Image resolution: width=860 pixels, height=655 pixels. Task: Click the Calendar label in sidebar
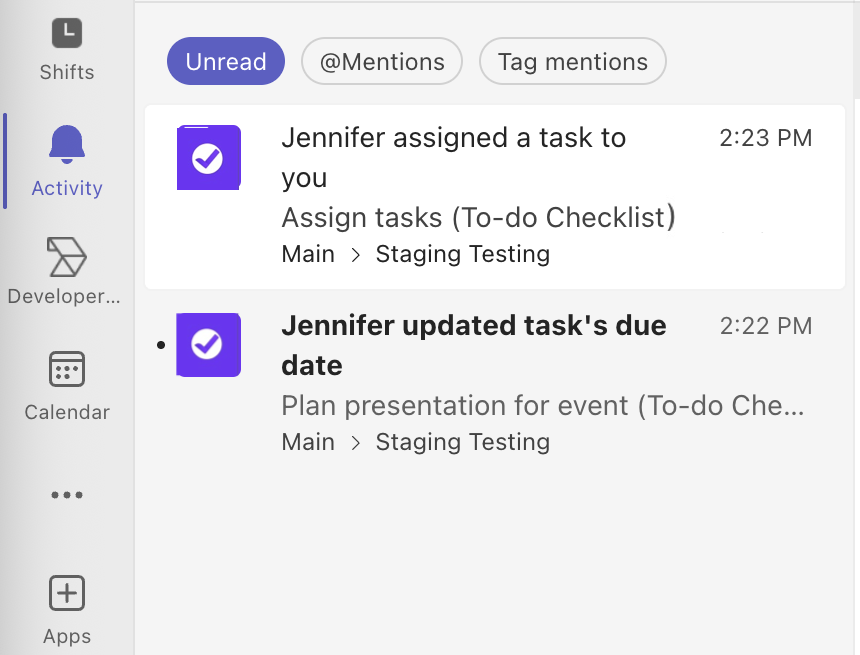pyautogui.click(x=67, y=412)
